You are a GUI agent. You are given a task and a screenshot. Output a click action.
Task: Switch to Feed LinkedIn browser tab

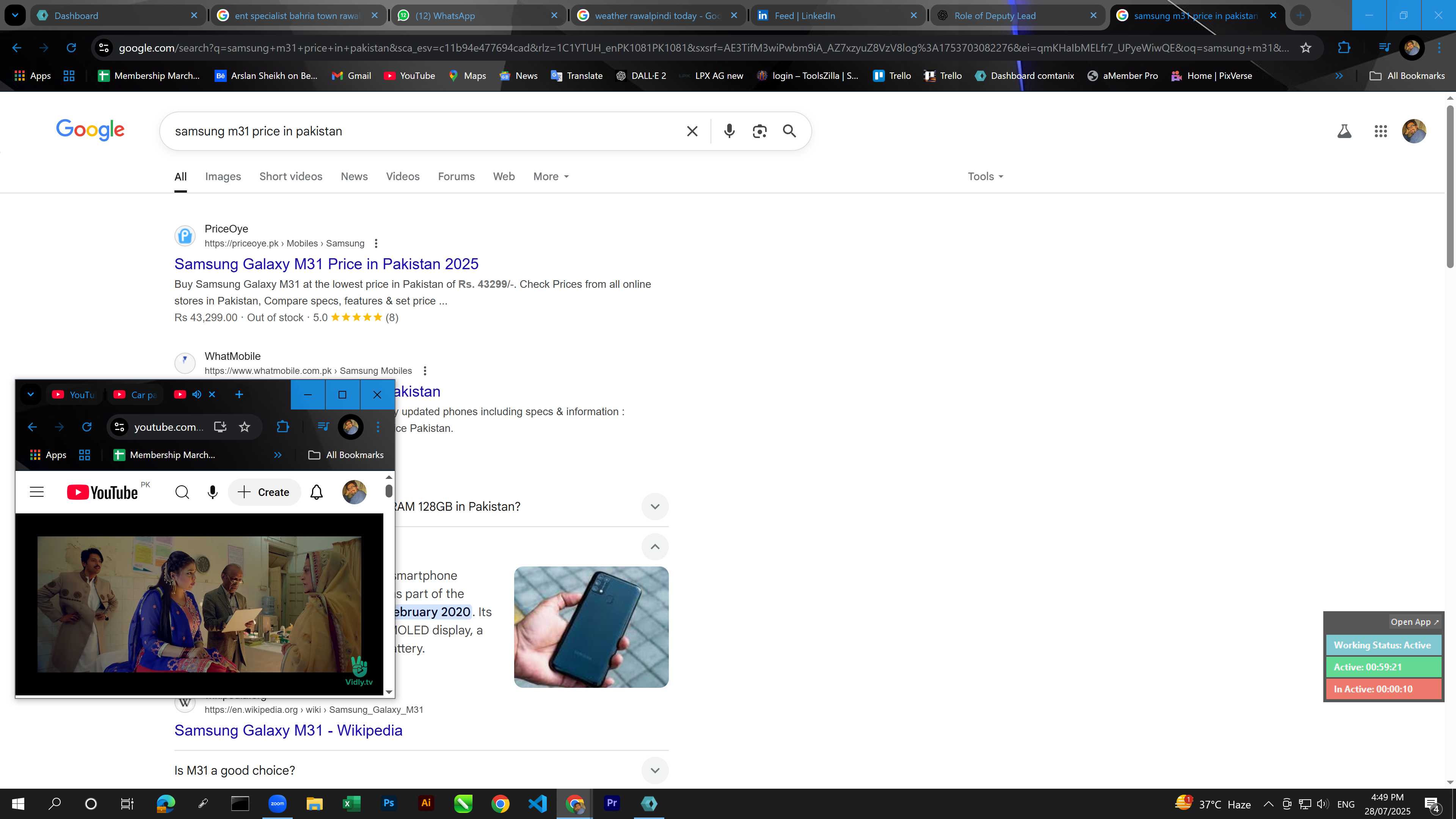point(837,16)
